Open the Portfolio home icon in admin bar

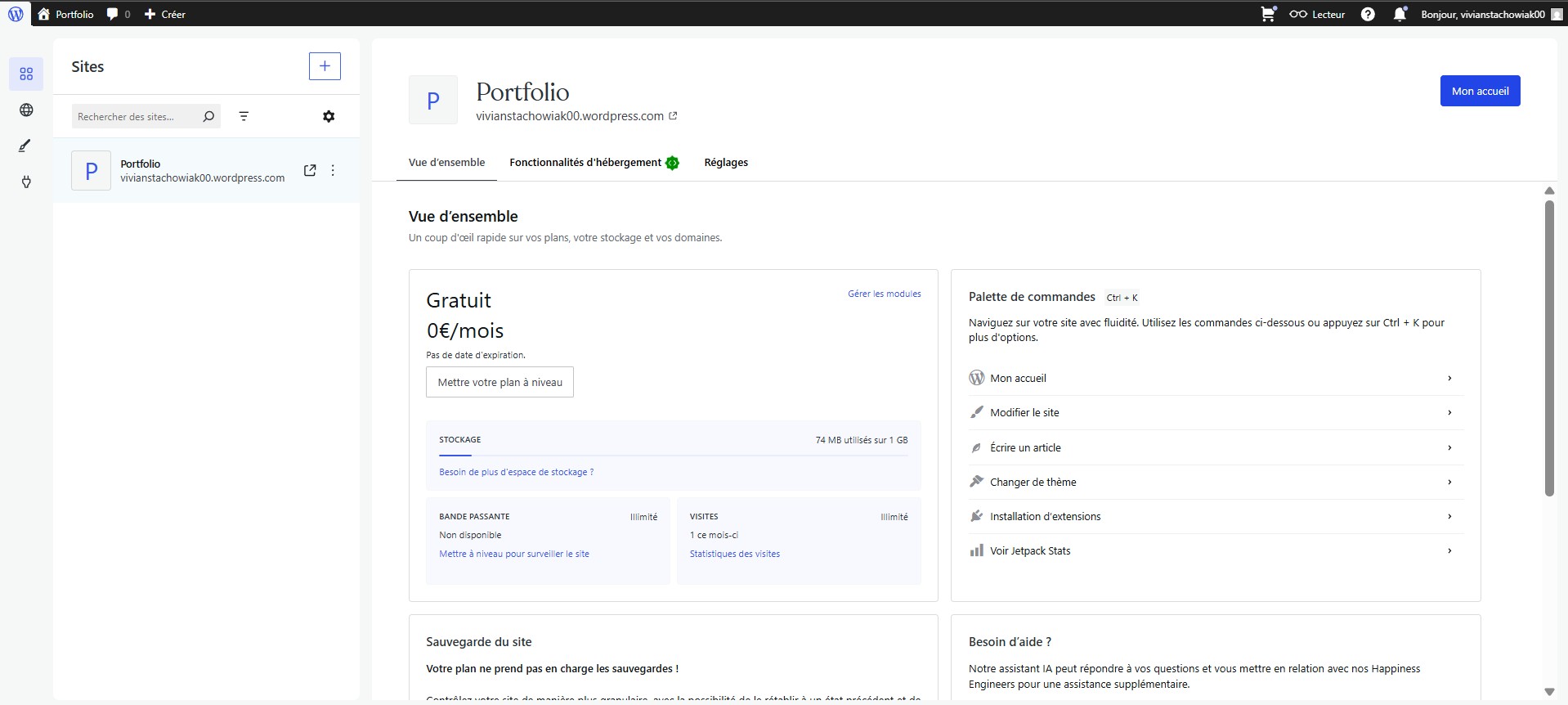[44, 14]
